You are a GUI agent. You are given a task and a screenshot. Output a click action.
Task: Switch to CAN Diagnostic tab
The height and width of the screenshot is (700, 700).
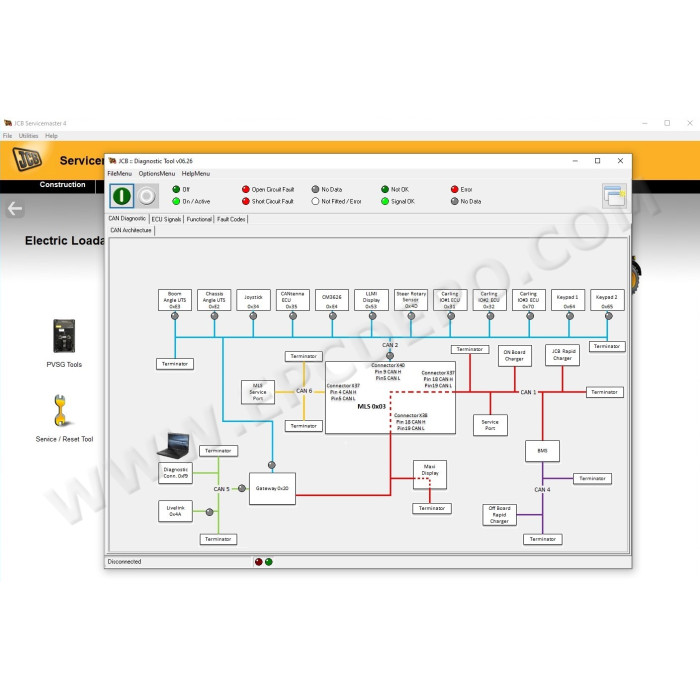[x=127, y=219]
